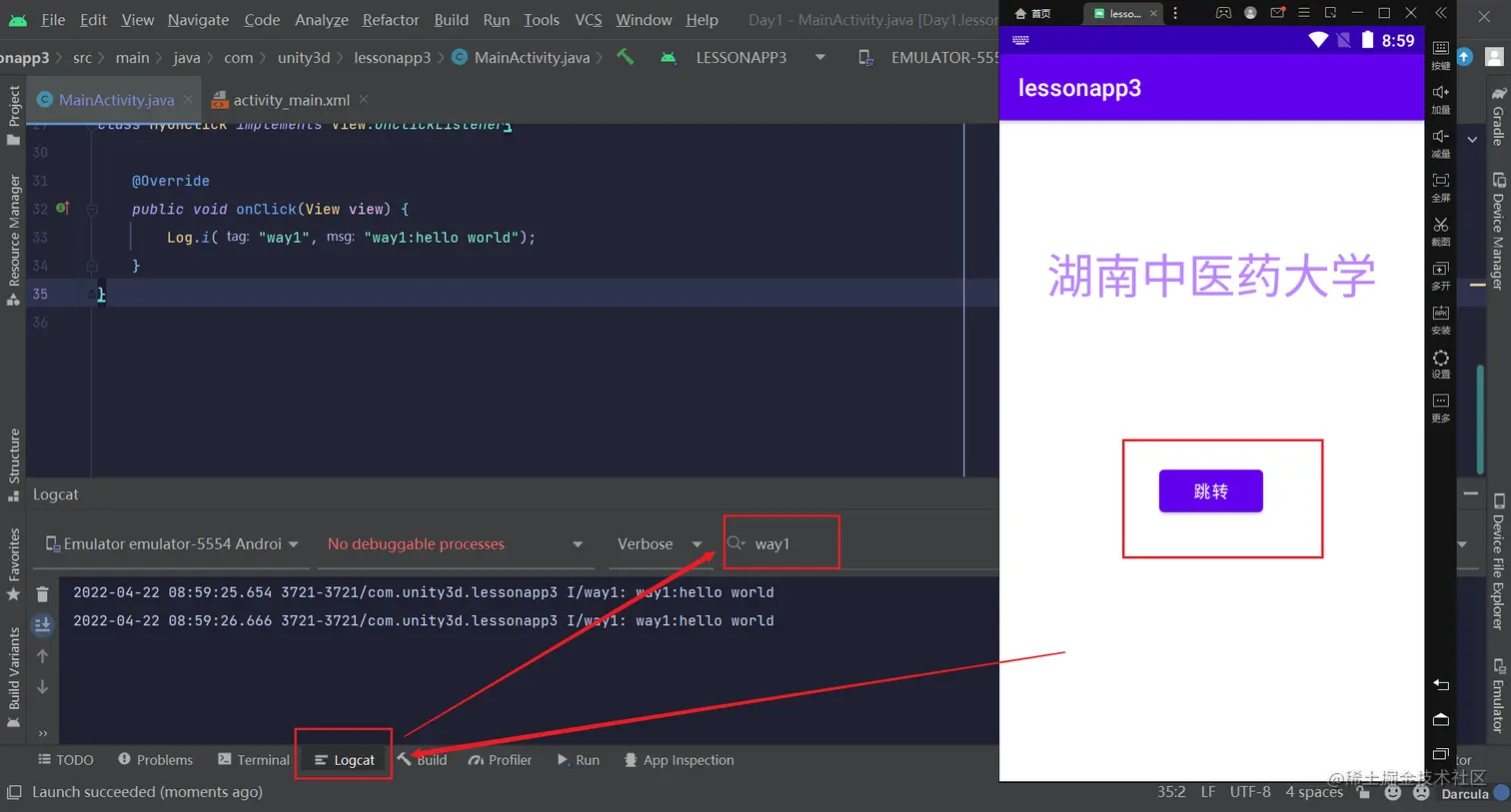Viewport: 1511px width, 812px height.
Task: Open the Tools menu
Action: coord(542,19)
